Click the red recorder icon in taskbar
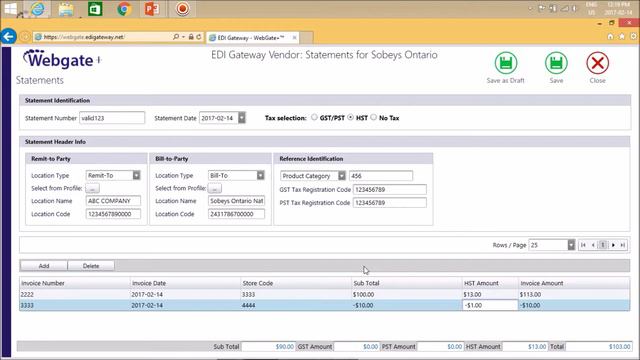640x360 pixels. (182, 9)
